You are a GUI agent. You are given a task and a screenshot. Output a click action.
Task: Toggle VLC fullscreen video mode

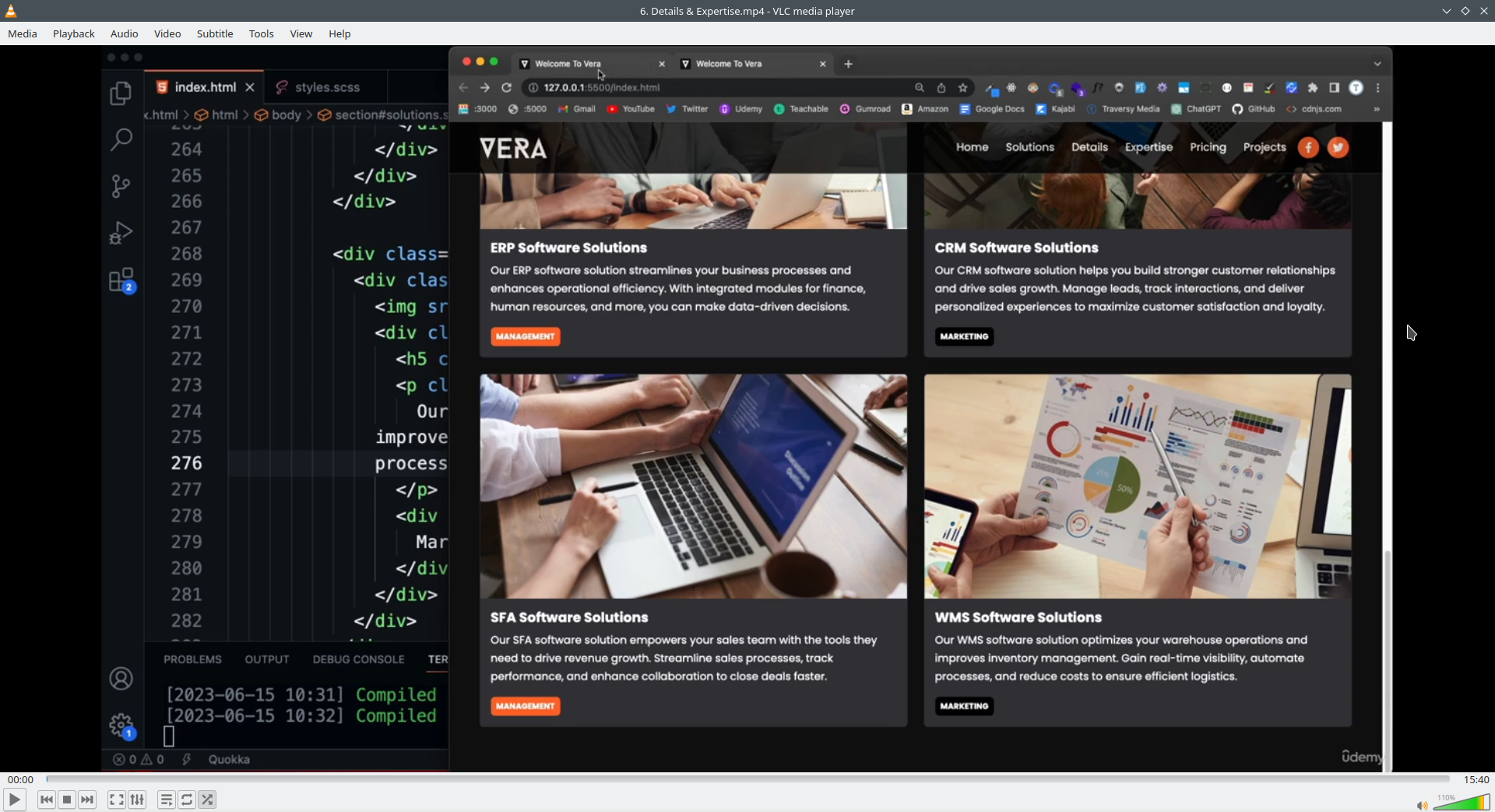[117, 800]
